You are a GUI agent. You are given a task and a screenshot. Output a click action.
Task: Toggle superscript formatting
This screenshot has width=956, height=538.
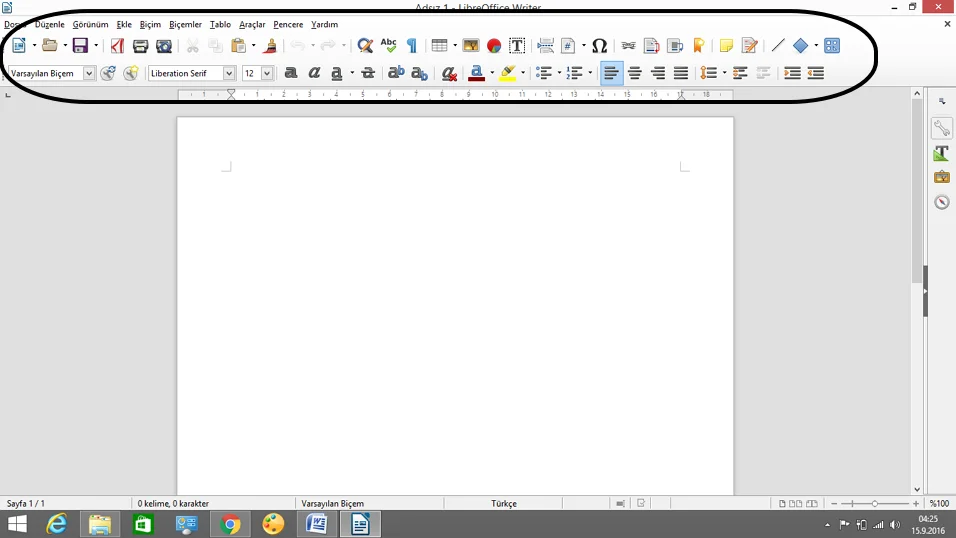[x=396, y=73]
